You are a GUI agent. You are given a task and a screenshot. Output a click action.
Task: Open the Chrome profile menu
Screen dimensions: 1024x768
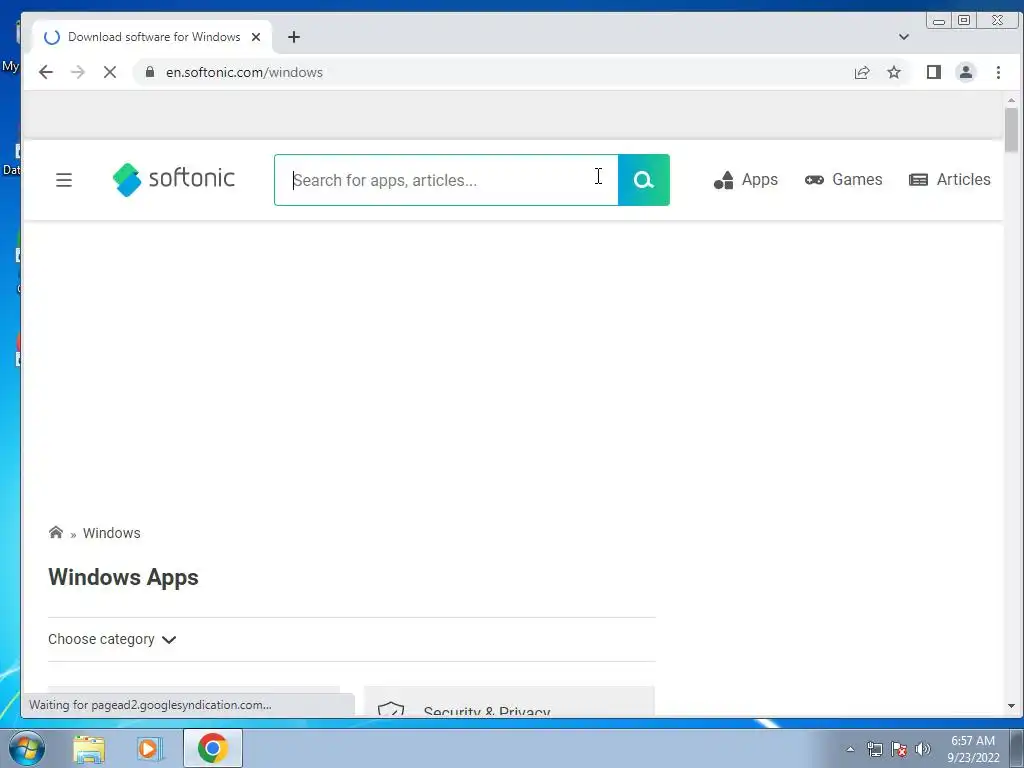click(966, 72)
